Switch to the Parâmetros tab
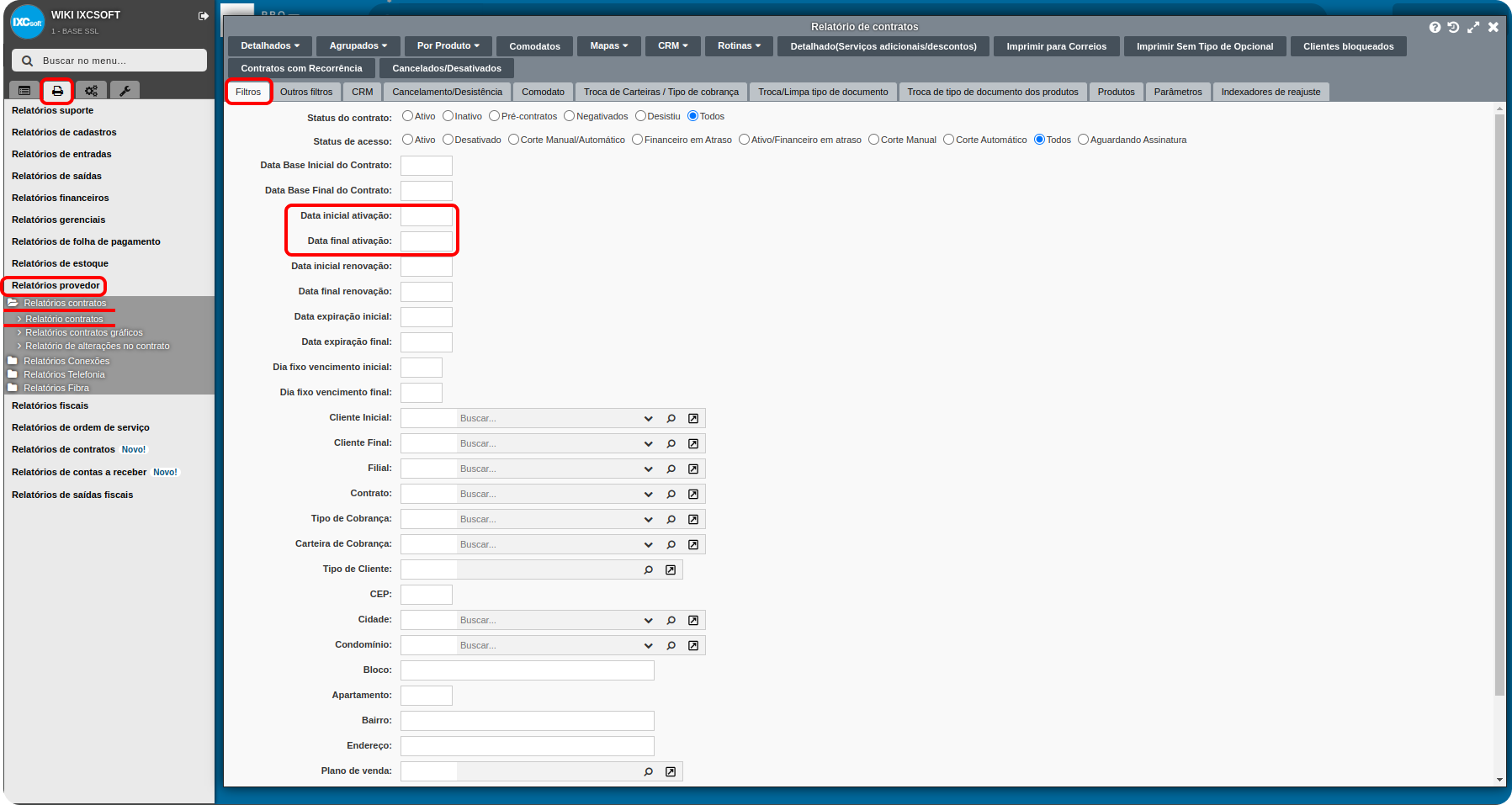 [1178, 92]
